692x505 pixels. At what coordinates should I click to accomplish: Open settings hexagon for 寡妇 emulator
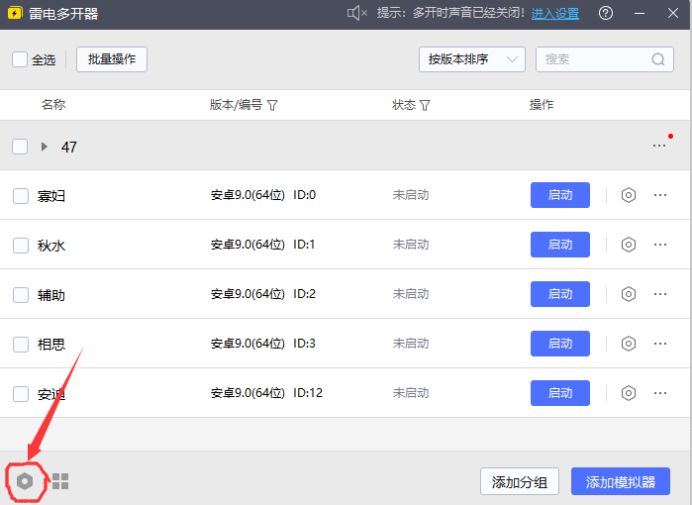click(x=628, y=195)
